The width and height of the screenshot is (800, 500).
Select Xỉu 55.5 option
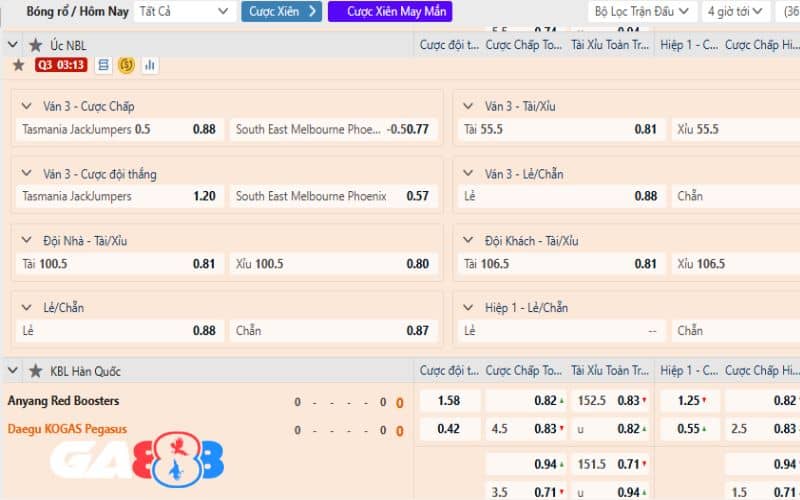(x=736, y=130)
